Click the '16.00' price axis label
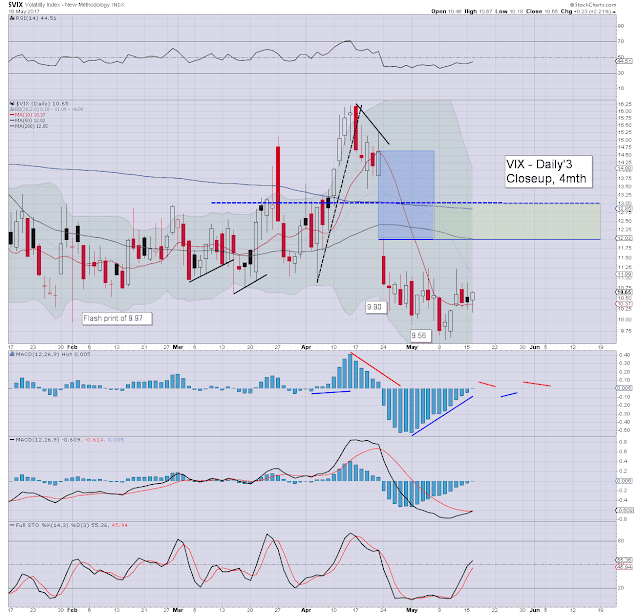This screenshot has height=614, width=640. pyautogui.click(x=625, y=111)
